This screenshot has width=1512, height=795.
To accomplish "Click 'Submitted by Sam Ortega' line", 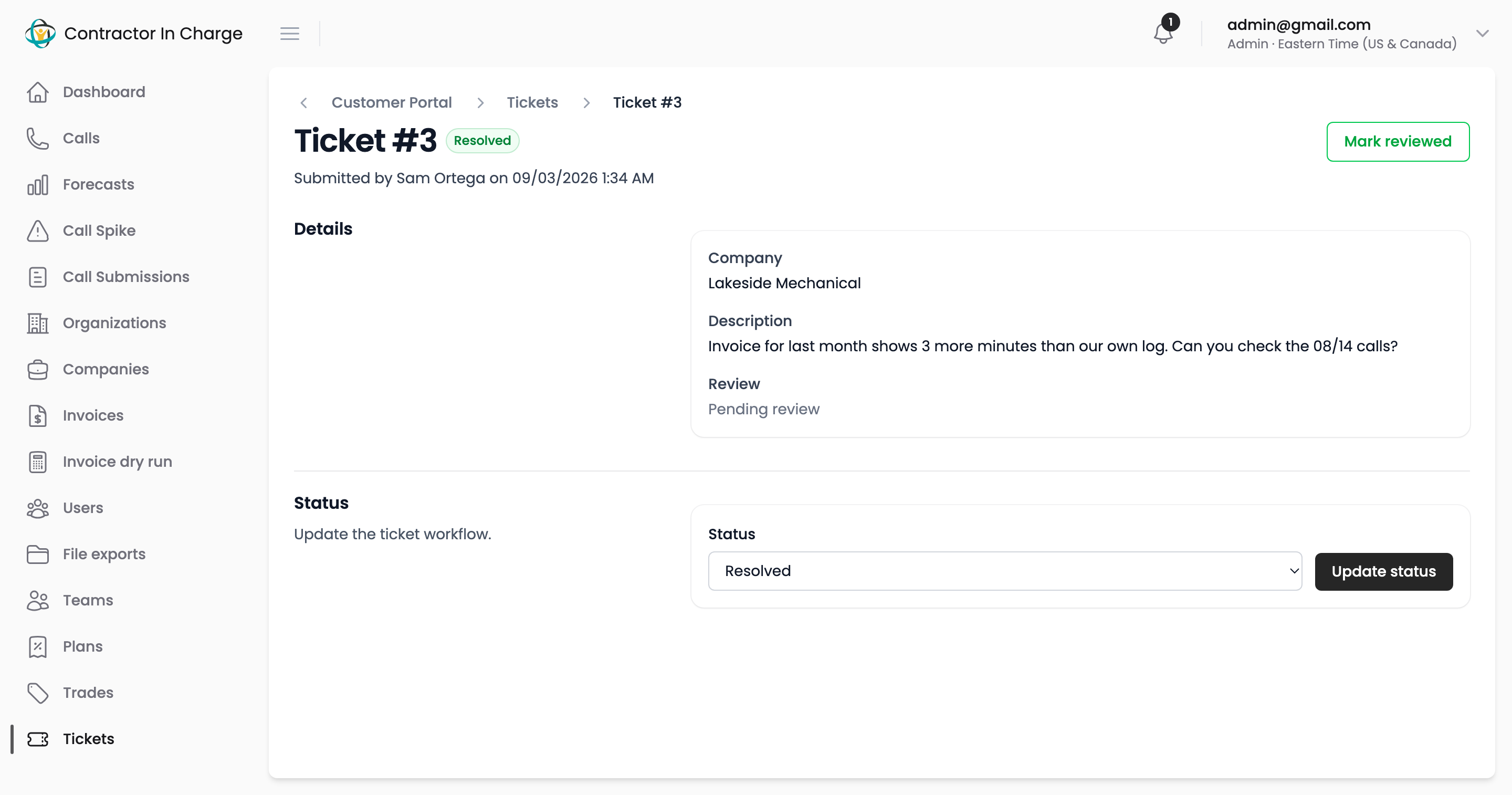I will pos(474,178).
